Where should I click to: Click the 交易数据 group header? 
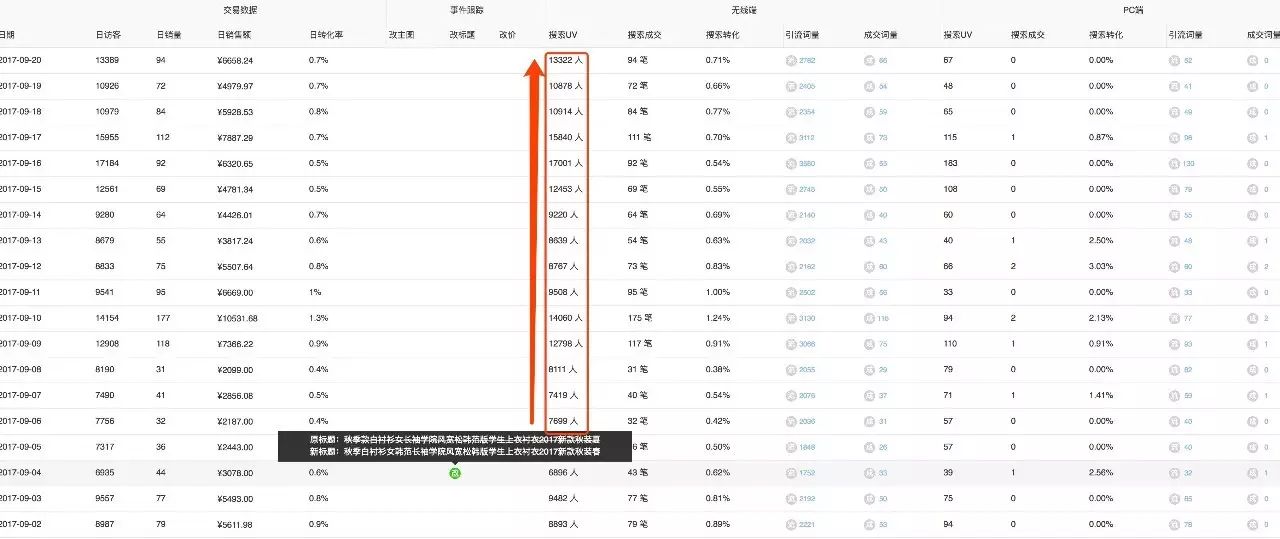tap(240, 9)
